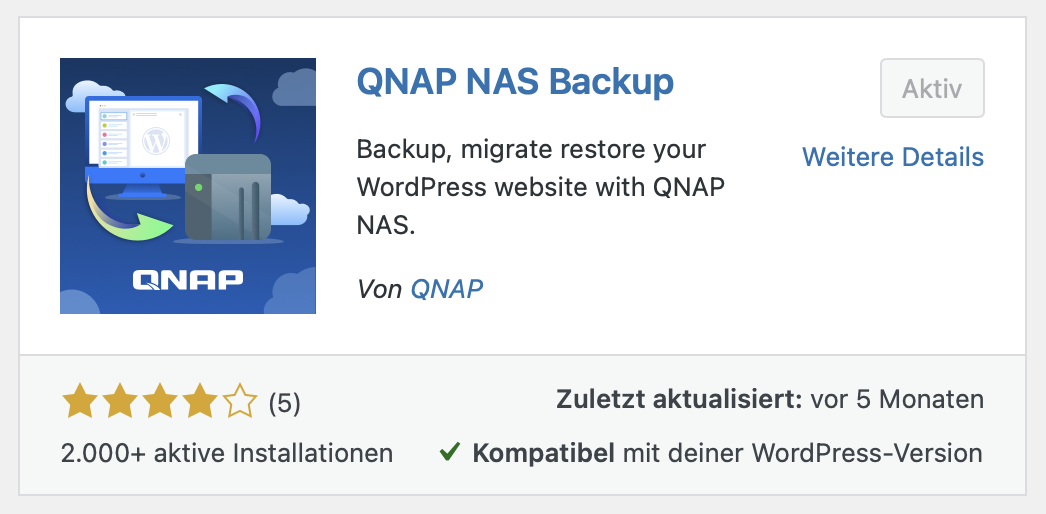
Task: Click the fourth gold rating star
Action: point(199,403)
